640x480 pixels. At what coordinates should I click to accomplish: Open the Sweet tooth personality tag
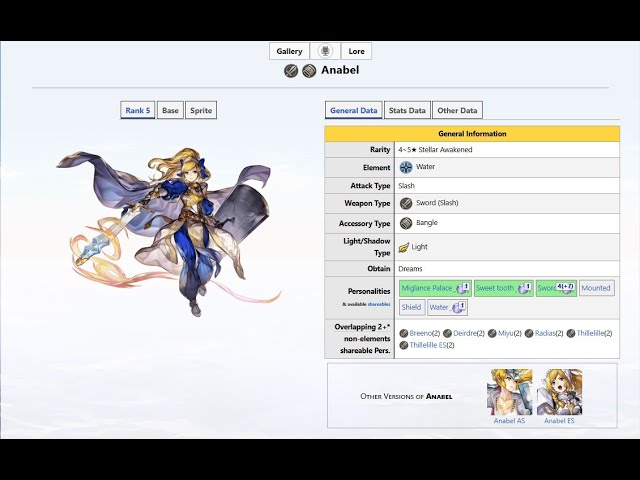click(x=504, y=288)
